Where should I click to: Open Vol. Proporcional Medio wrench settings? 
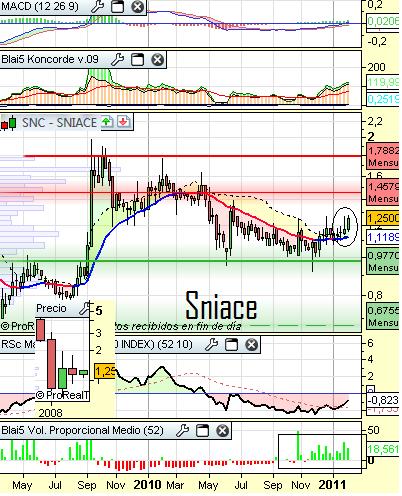[x=182, y=430]
